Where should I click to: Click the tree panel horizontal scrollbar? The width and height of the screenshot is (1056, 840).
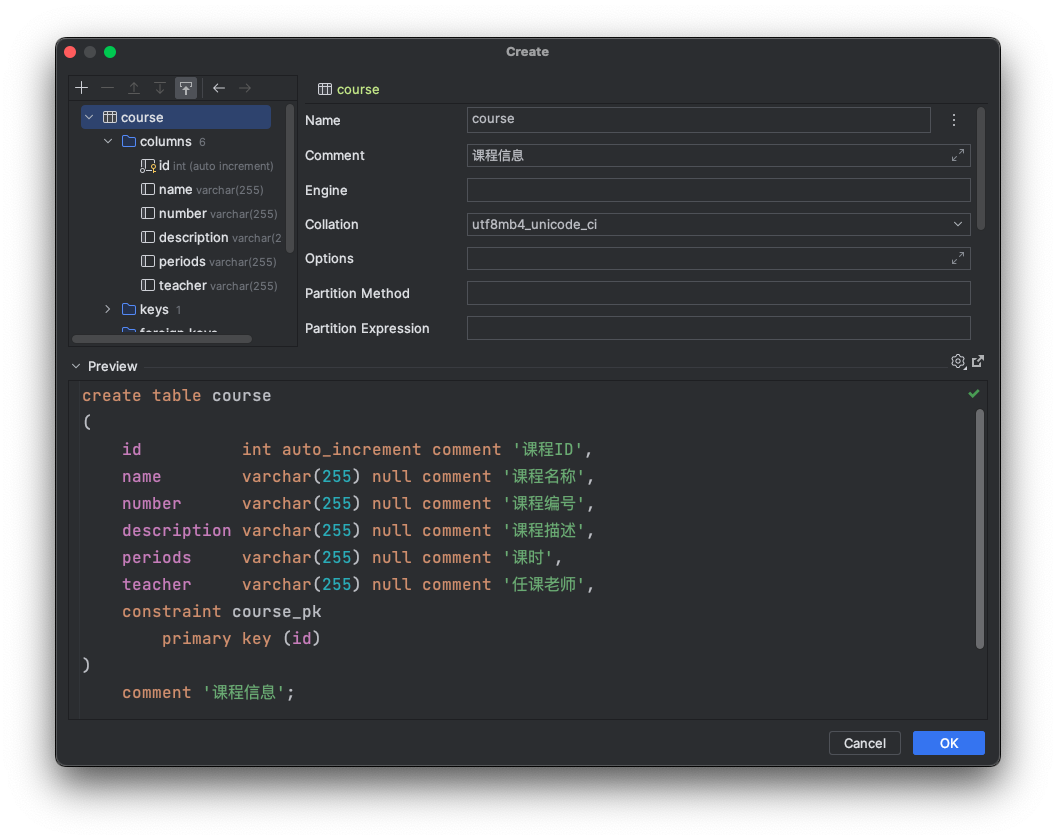(162, 340)
